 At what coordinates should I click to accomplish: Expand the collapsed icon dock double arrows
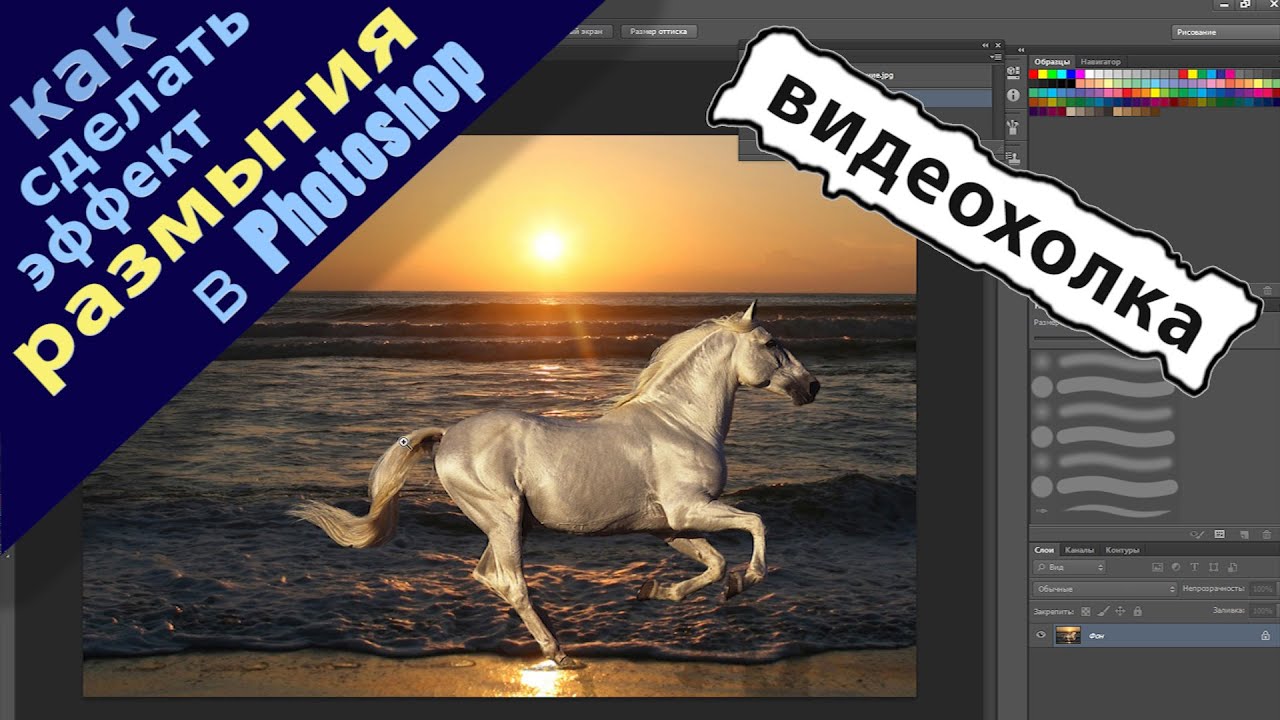tap(1021, 50)
